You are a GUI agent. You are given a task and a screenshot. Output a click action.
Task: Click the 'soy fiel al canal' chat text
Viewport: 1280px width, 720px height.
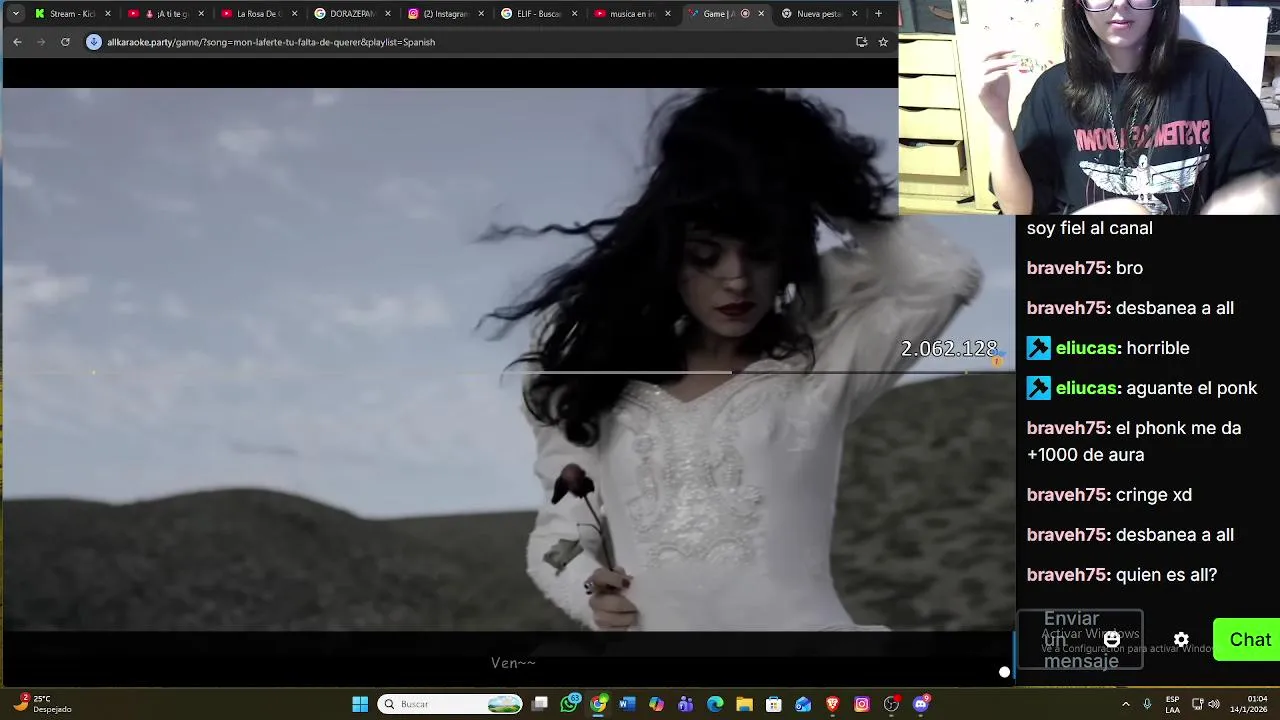1089,228
